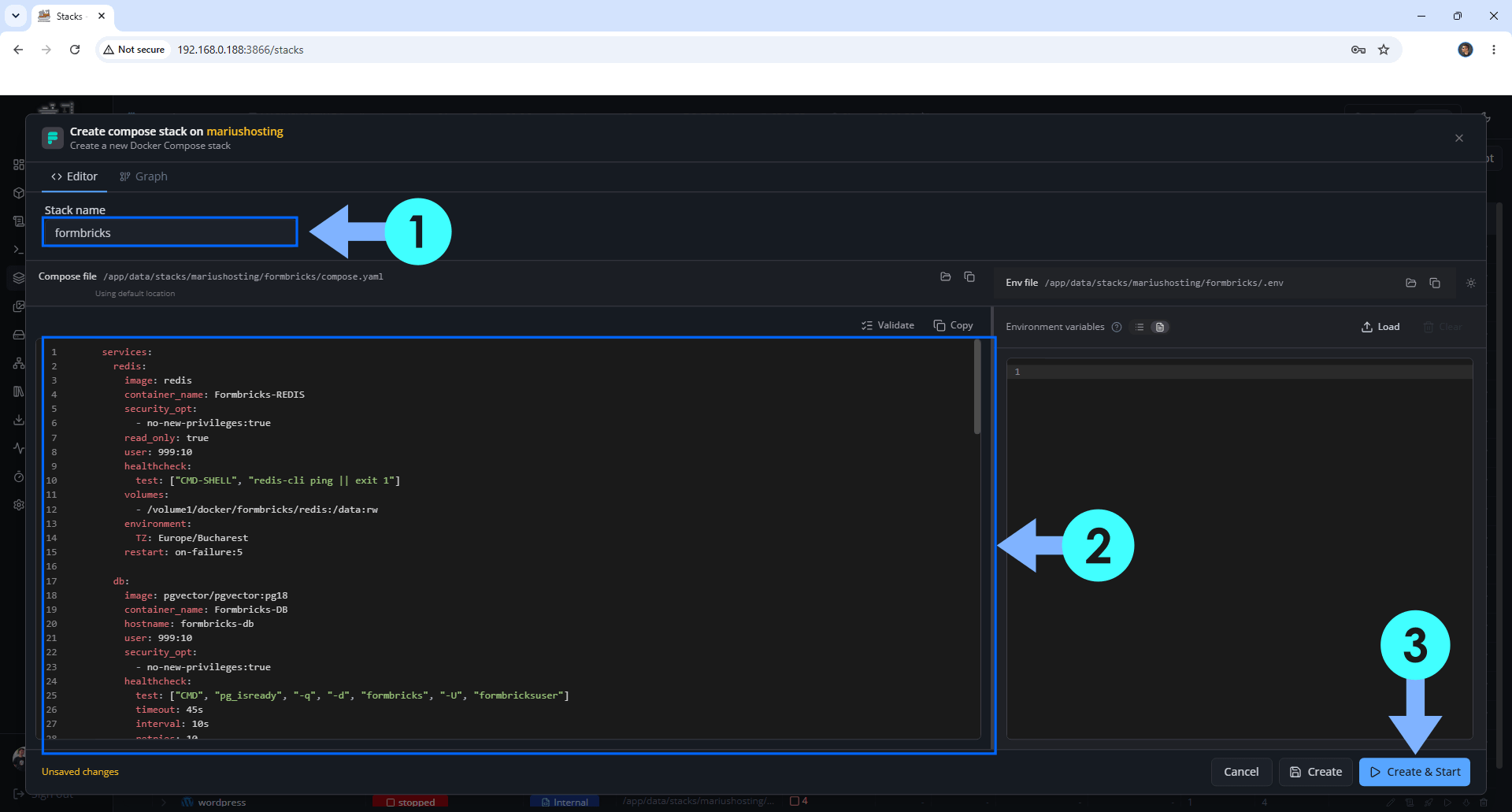
Task: Validate the compose file
Action: 888,325
